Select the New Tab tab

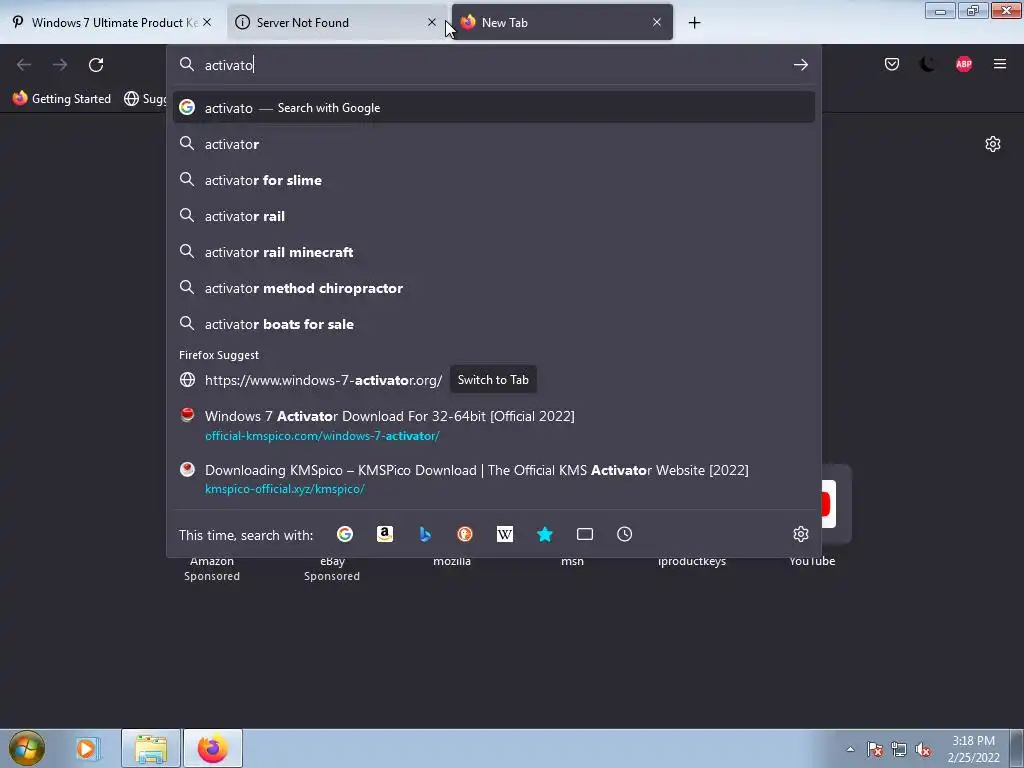tap(562, 22)
